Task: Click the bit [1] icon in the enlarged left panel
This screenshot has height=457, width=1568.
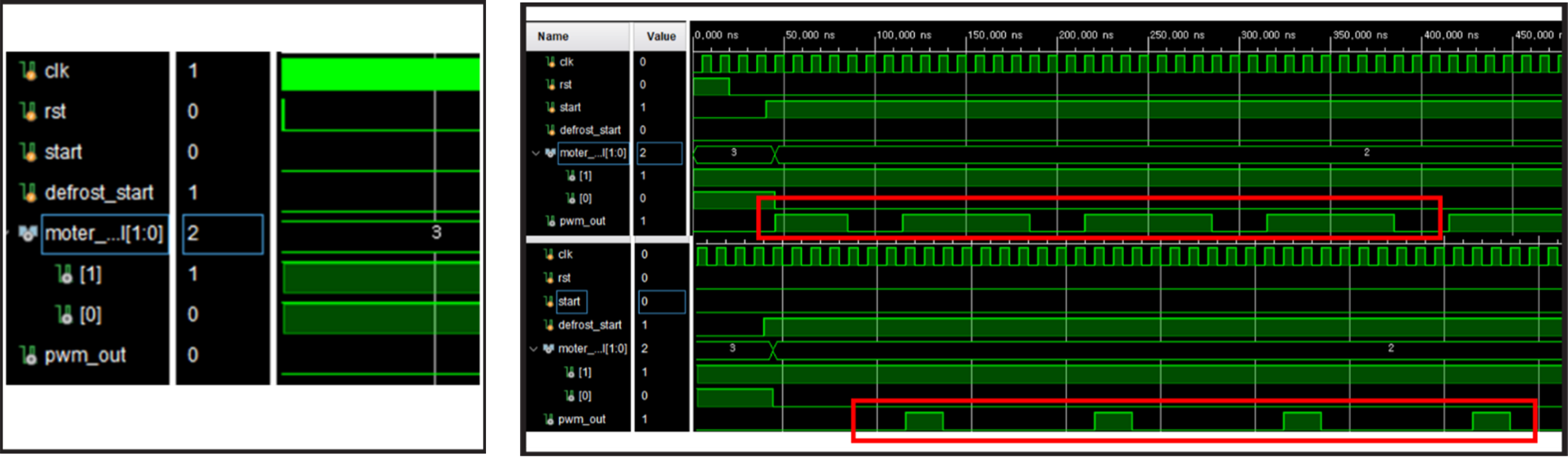Action: coord(64,275)
